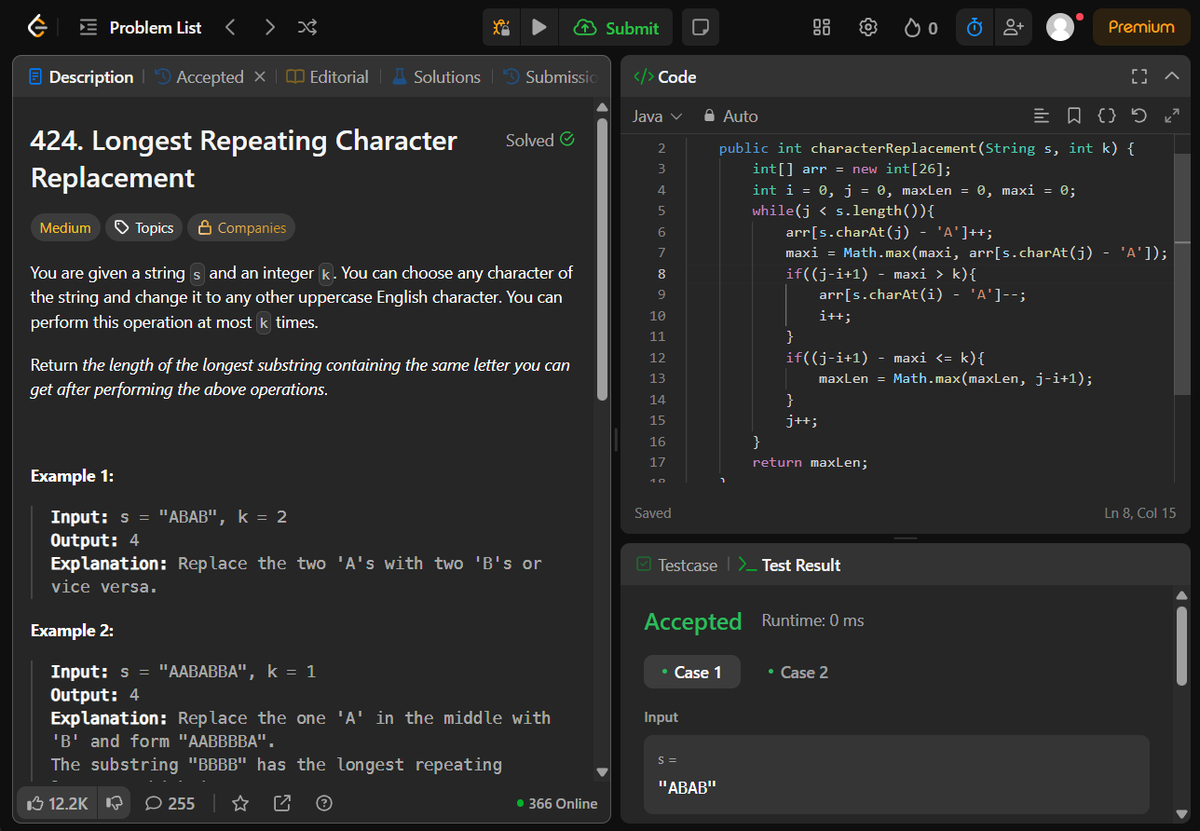1200x831 pixels.
Task: Go to the next problem arrow
Action: click(270, 28)
